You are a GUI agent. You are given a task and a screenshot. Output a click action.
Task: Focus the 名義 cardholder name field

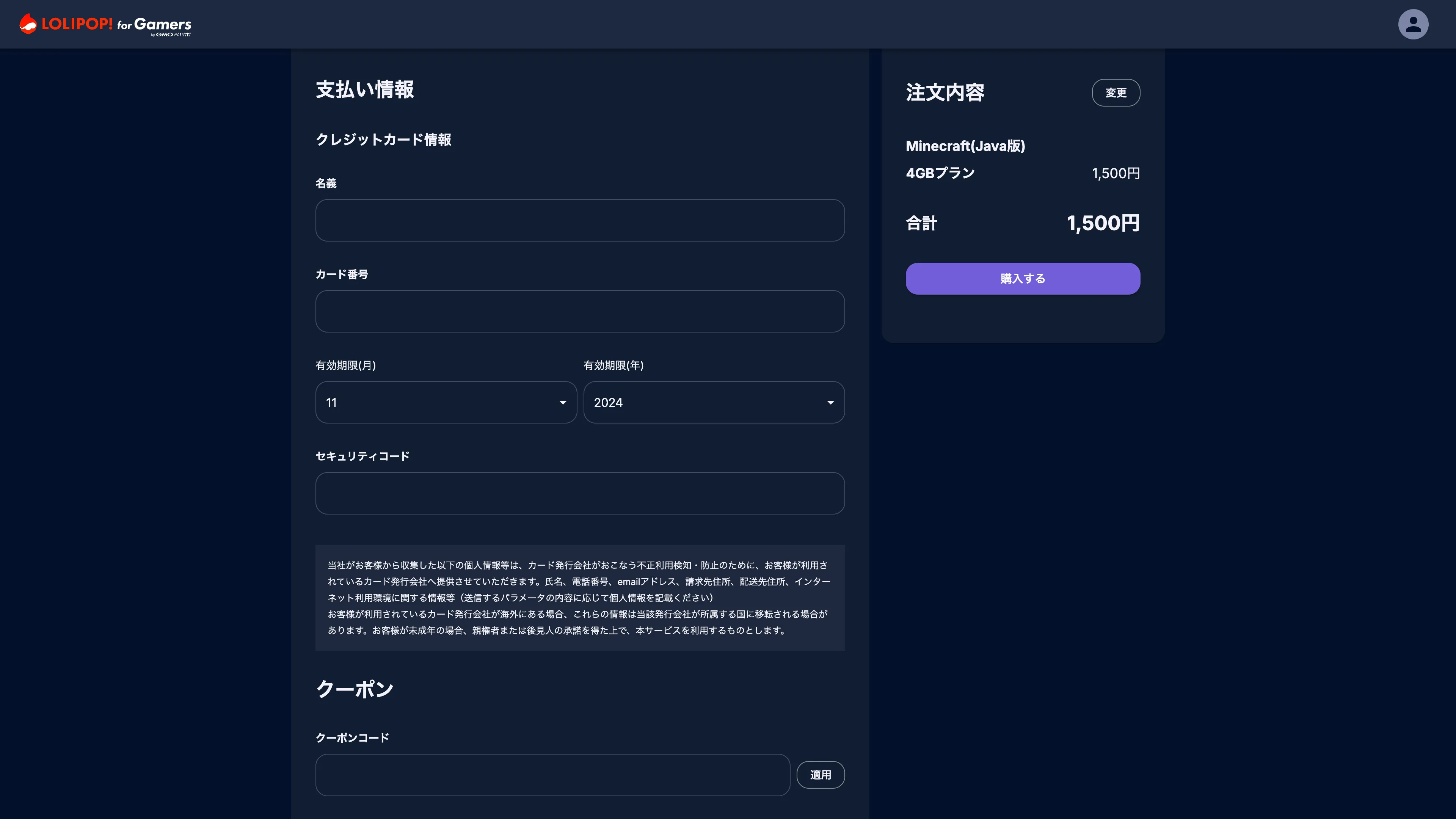pyautogui.click(x=580, y=220)
